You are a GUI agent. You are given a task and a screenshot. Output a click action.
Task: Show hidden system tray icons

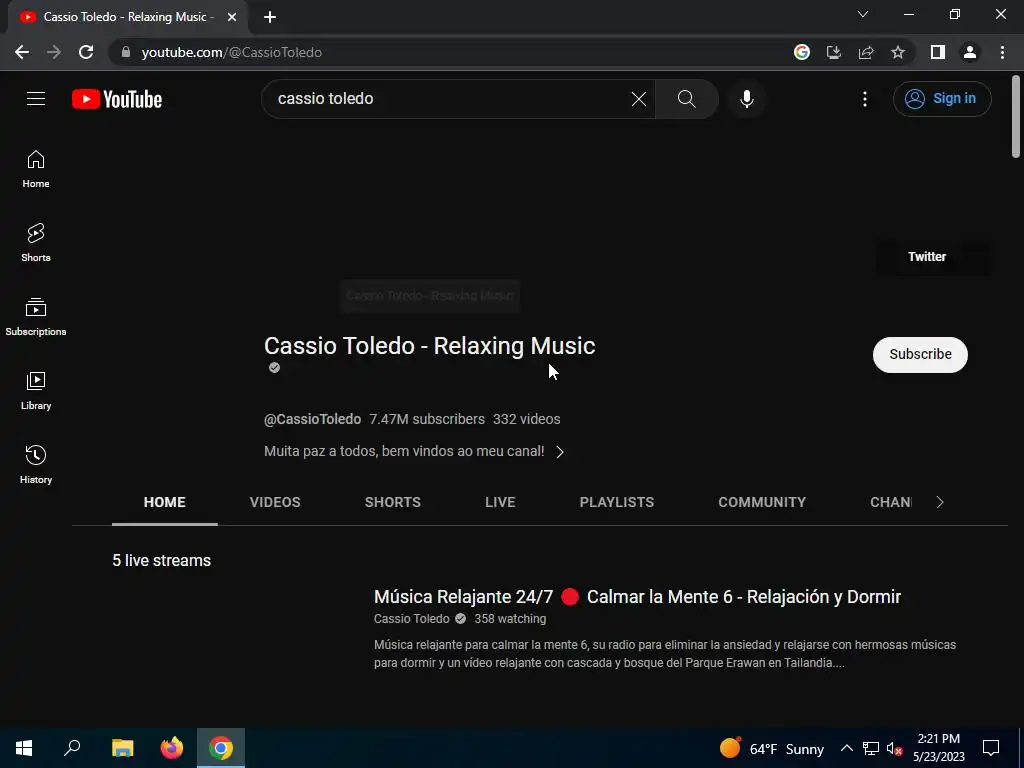[846, 748]
